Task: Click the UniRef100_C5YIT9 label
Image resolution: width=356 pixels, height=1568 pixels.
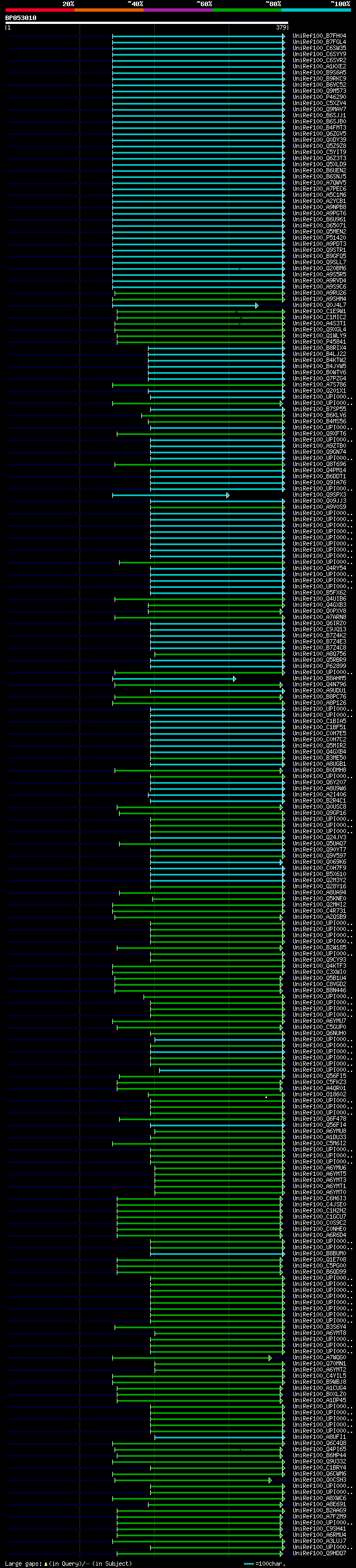Action: [x=319, y=152]
